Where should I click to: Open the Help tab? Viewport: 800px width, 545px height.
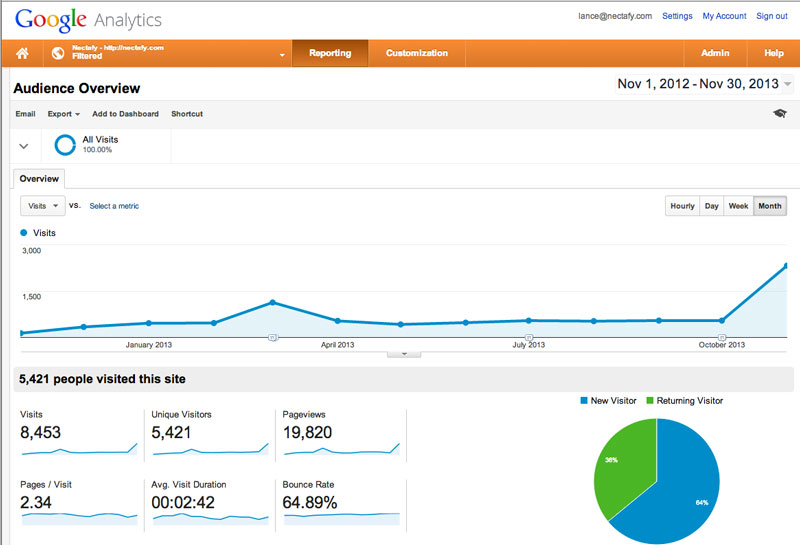773,53
